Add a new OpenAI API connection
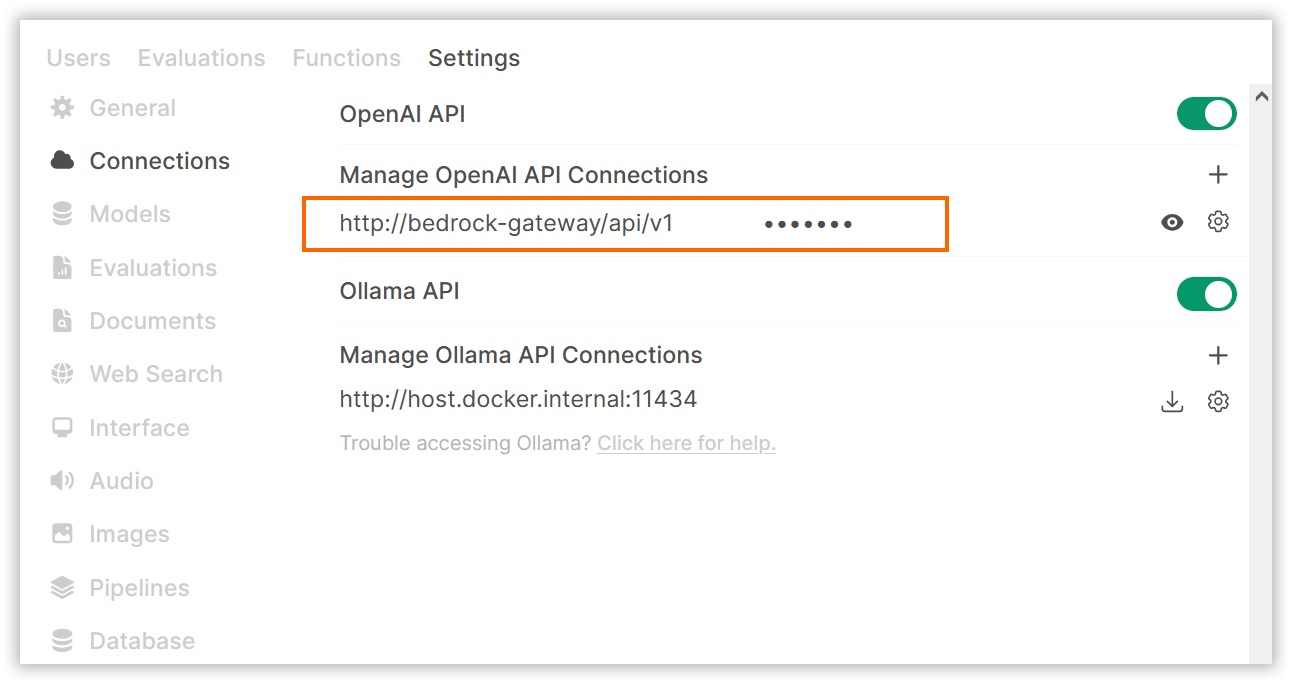This screenshot has height=684, width=1292. pyautogui.click(x=1218, y=175)
